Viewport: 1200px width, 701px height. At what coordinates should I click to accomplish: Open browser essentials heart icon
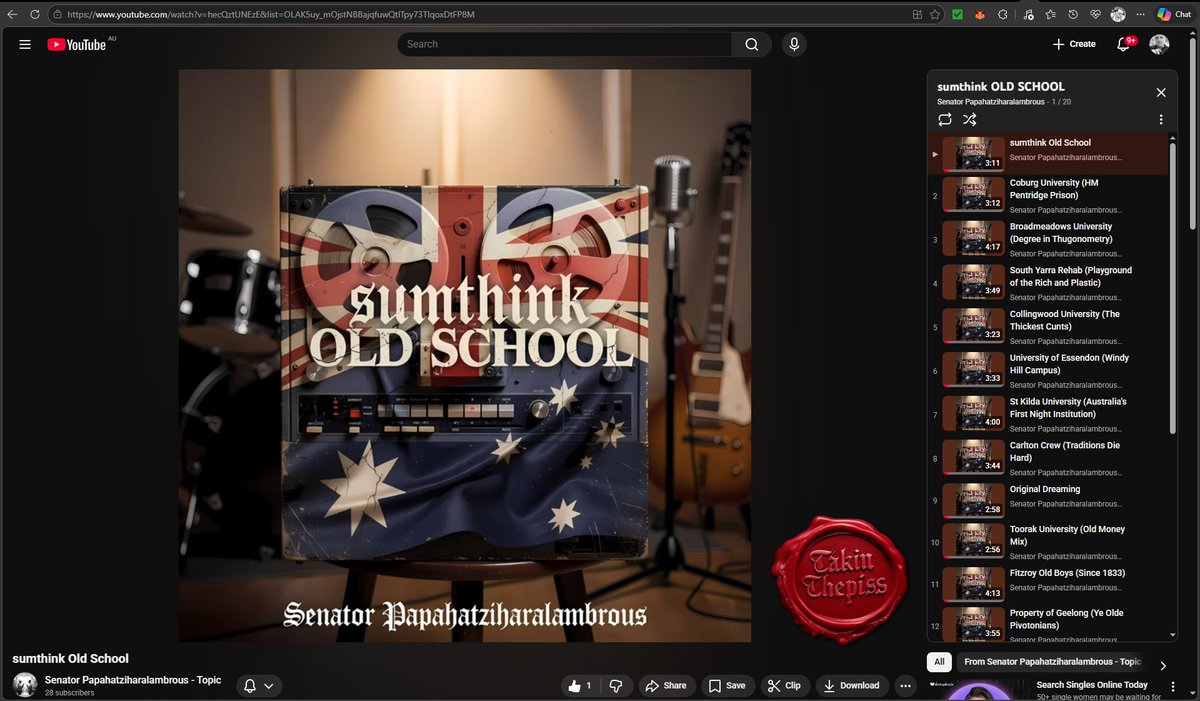1096,15
